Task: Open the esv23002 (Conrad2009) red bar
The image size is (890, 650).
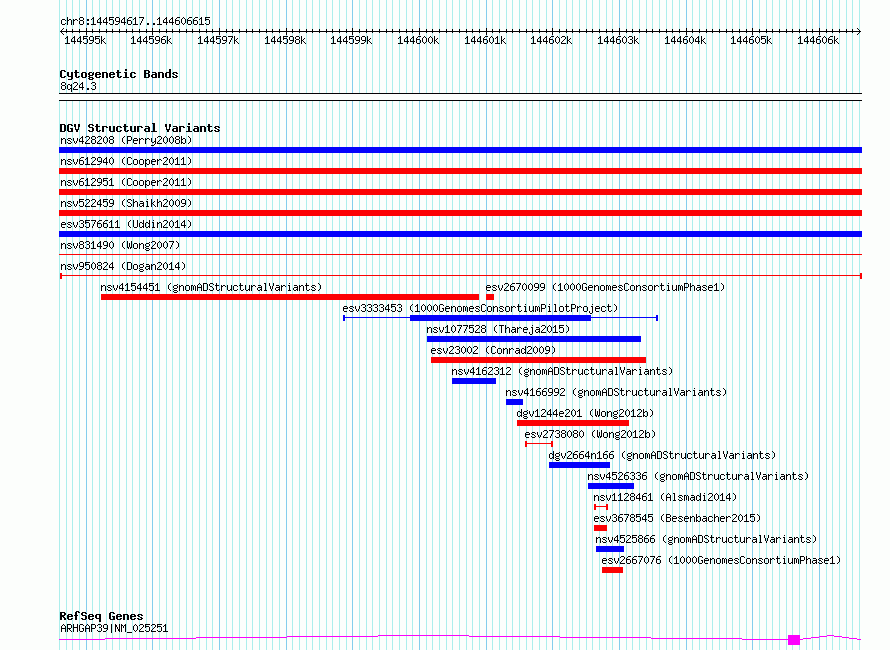Action: (x=539, y=360)
